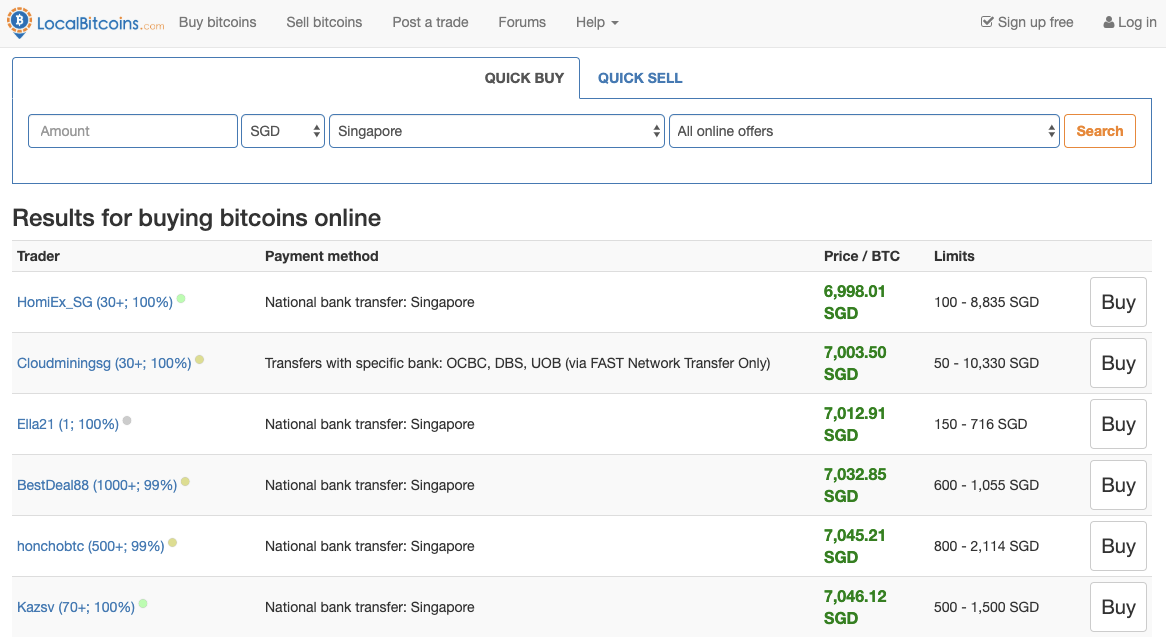Image resolution: width=1166 pixels, height=637 pixels.
Task: Open Cloudminingsg trader profile
Action: coord(104,363)
